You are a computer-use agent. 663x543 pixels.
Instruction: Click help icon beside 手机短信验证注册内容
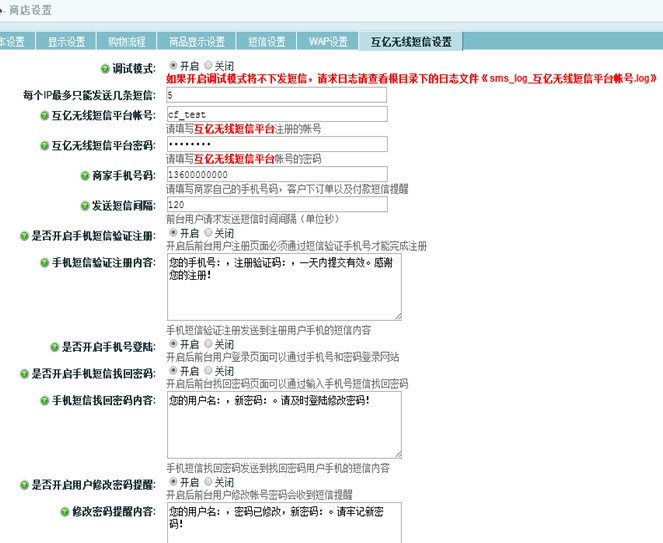[44, 263]
